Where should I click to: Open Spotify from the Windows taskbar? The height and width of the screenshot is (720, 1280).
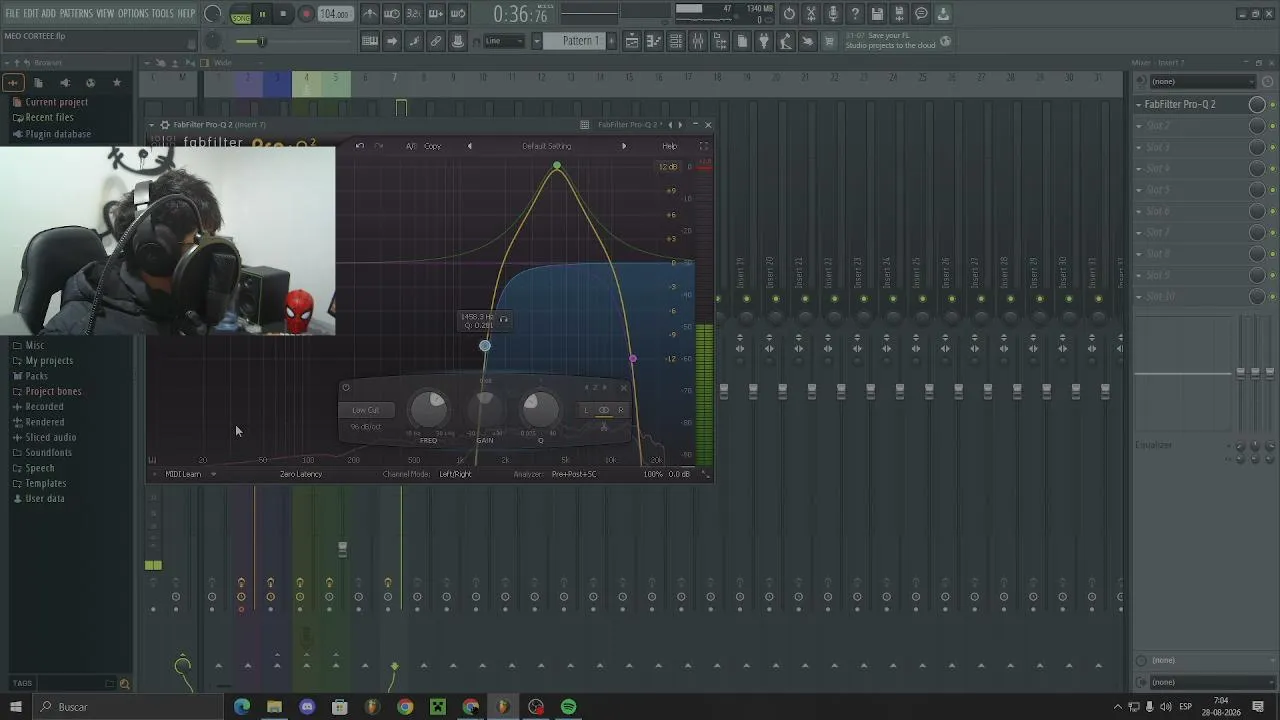click(x=569, y=707)
